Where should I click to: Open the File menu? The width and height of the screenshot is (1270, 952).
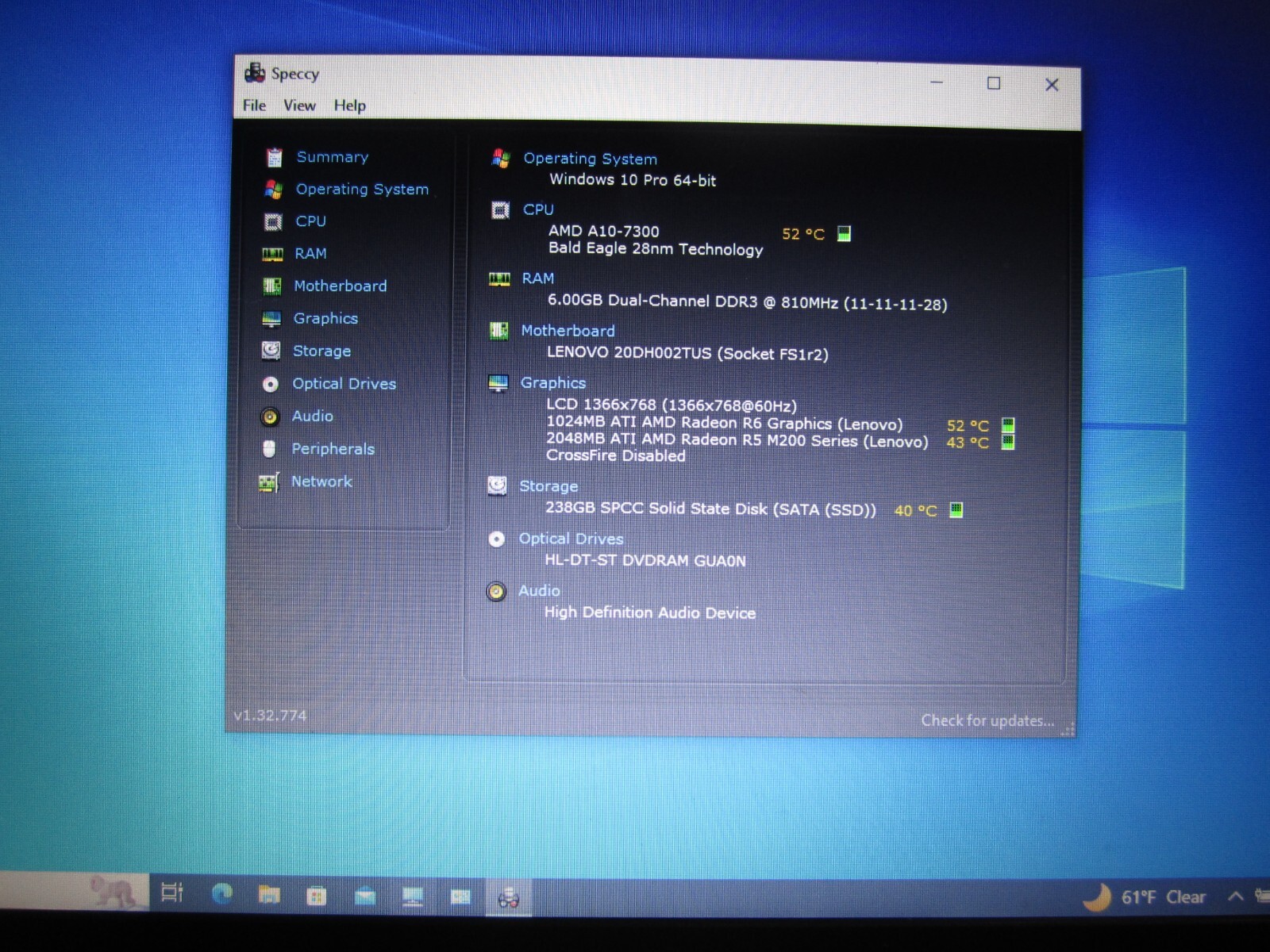click(x=254, y=105)
